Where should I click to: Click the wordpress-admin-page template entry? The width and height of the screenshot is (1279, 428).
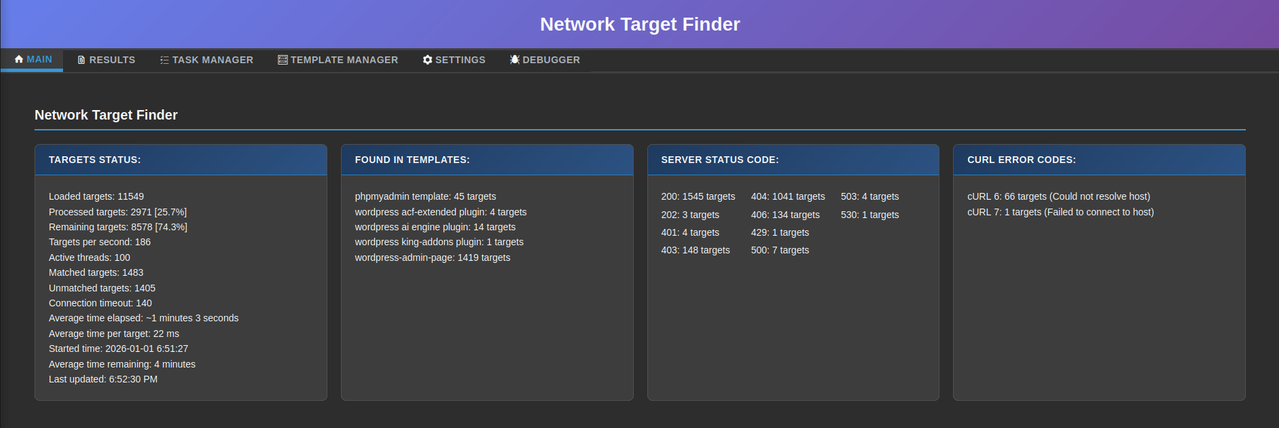432,258
